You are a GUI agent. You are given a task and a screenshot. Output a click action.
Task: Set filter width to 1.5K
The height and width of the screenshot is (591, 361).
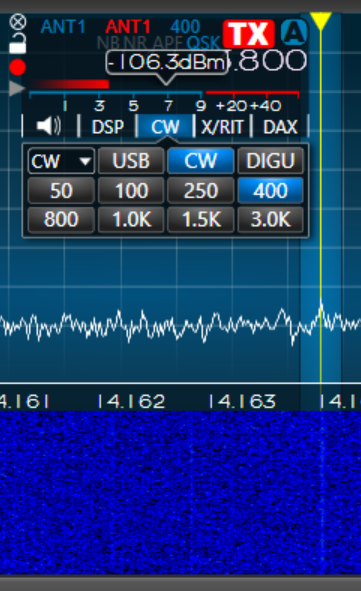(x=200, y=219)
